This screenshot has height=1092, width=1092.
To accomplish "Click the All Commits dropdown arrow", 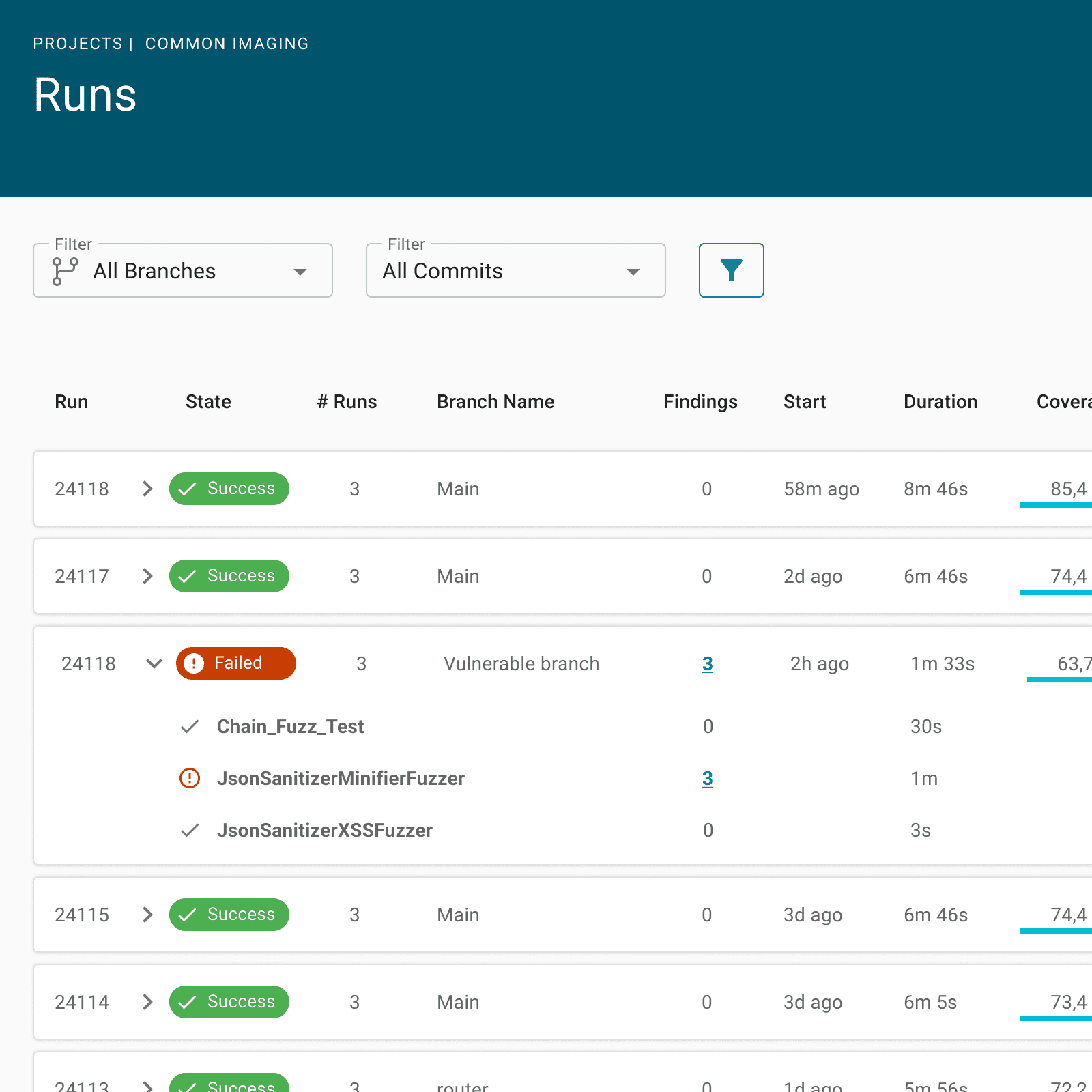I will coord(633,272).
